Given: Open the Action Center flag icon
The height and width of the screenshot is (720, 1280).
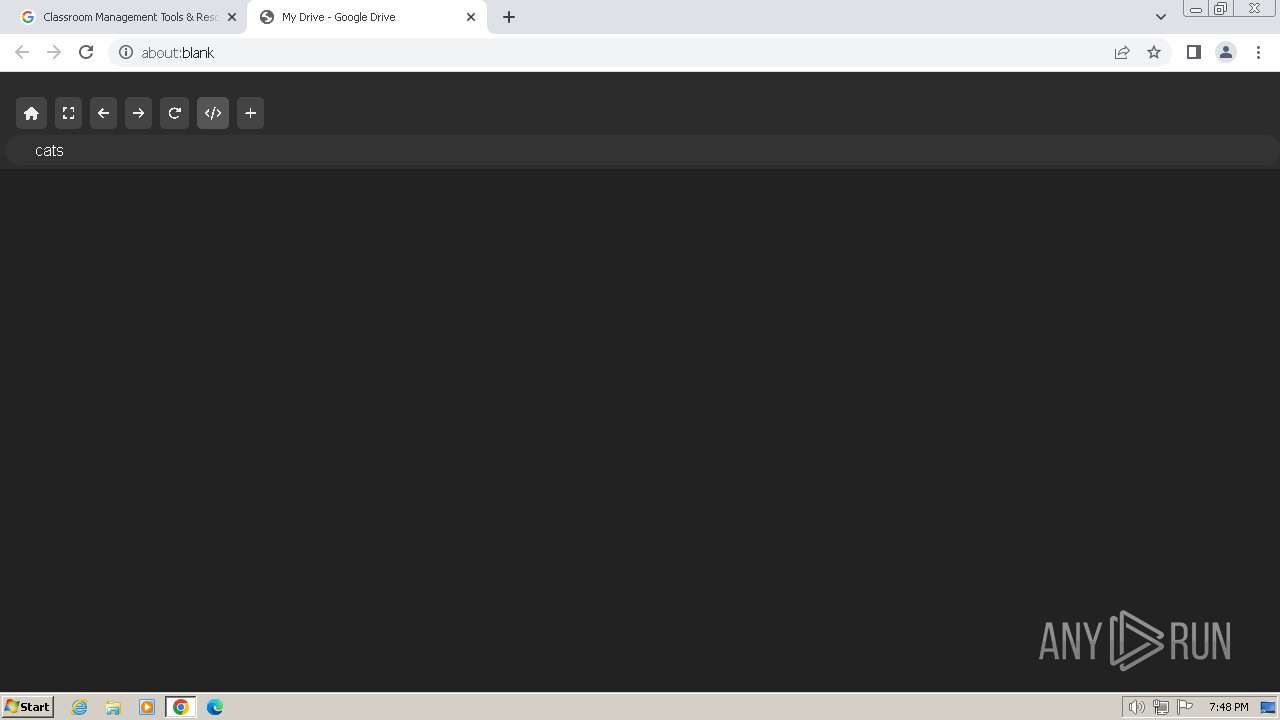Looking at the screenshot, I should [1185, 707].
